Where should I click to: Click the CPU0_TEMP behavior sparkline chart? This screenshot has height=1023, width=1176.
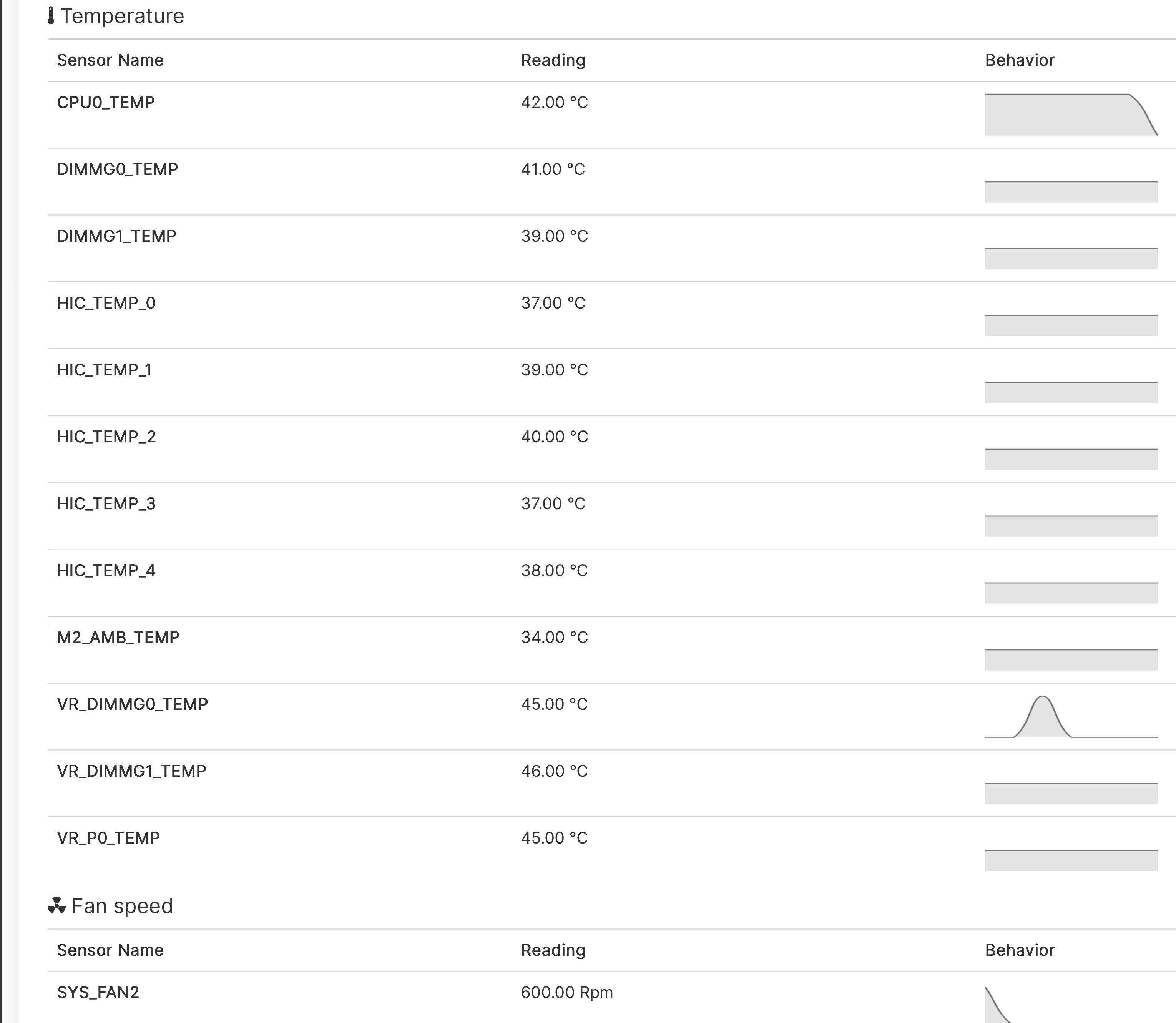1070,115
